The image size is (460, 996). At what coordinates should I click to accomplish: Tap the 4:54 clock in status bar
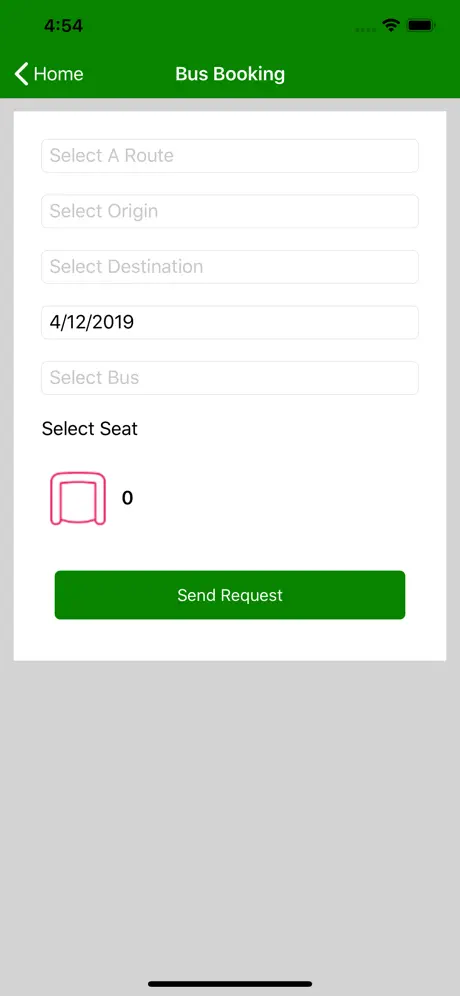[x=64, y=25]
